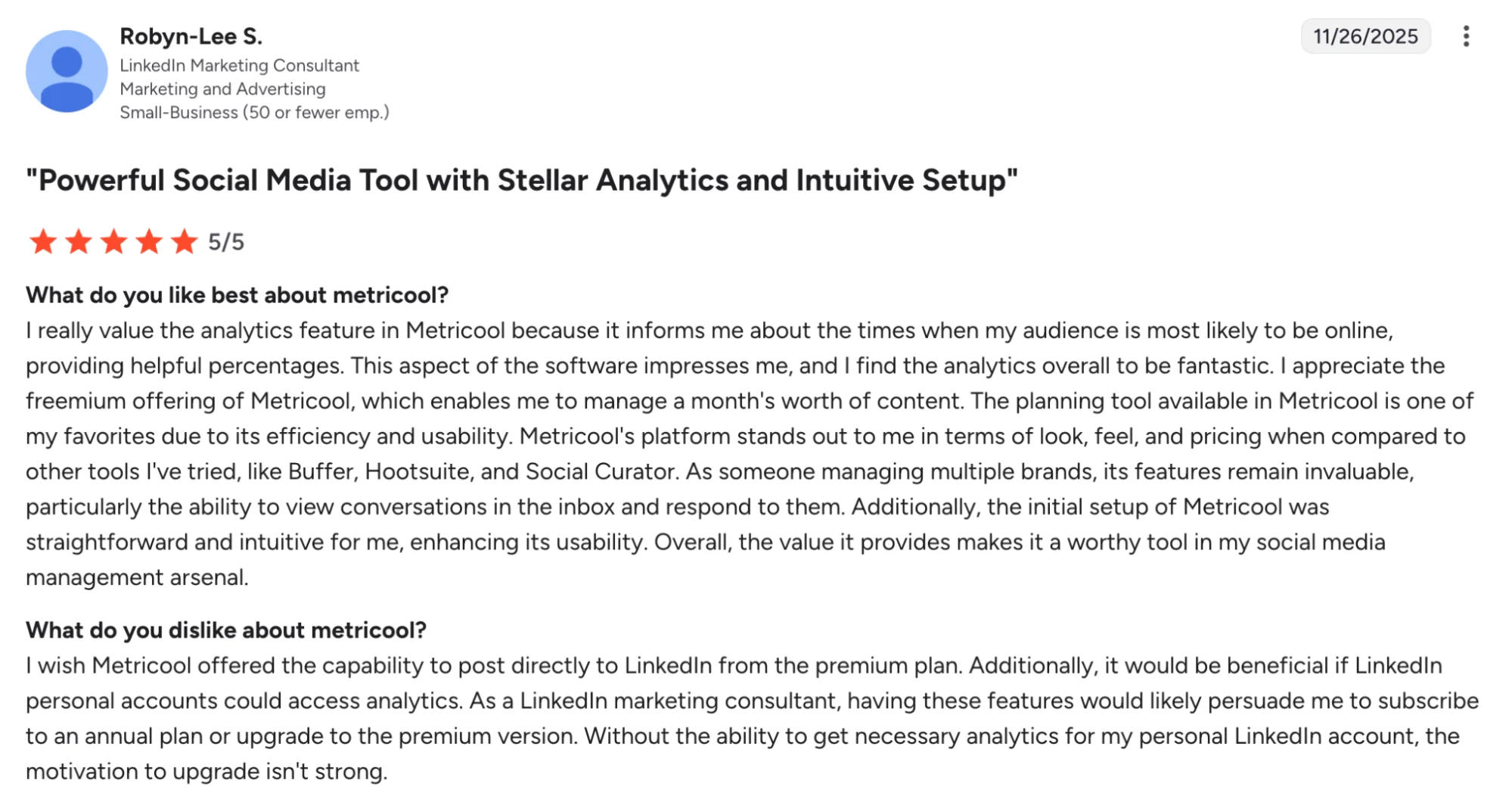
Task: Open the full review via its title
Action: 522,180
